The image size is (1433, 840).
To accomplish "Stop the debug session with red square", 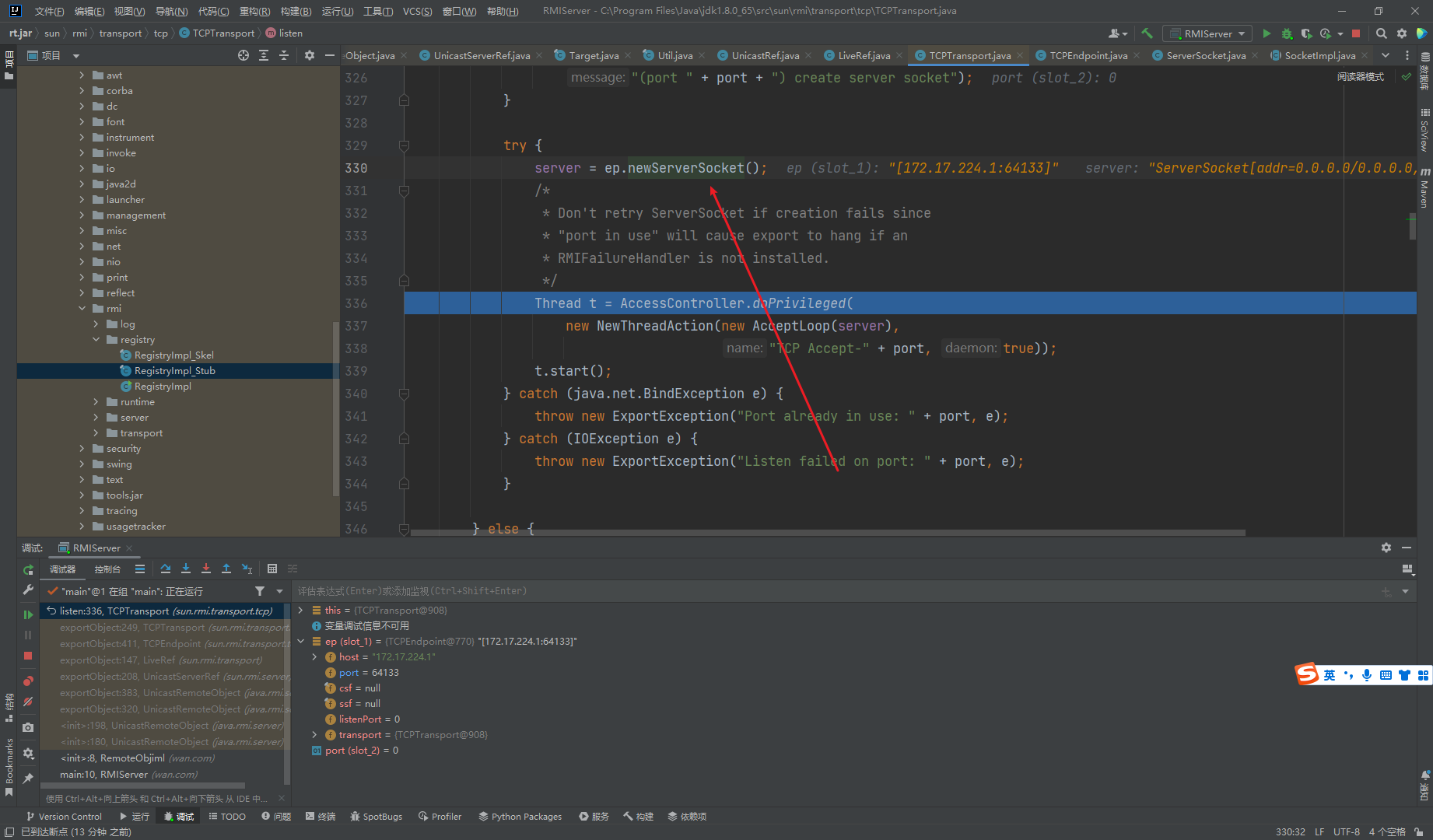I will (28, 656).
